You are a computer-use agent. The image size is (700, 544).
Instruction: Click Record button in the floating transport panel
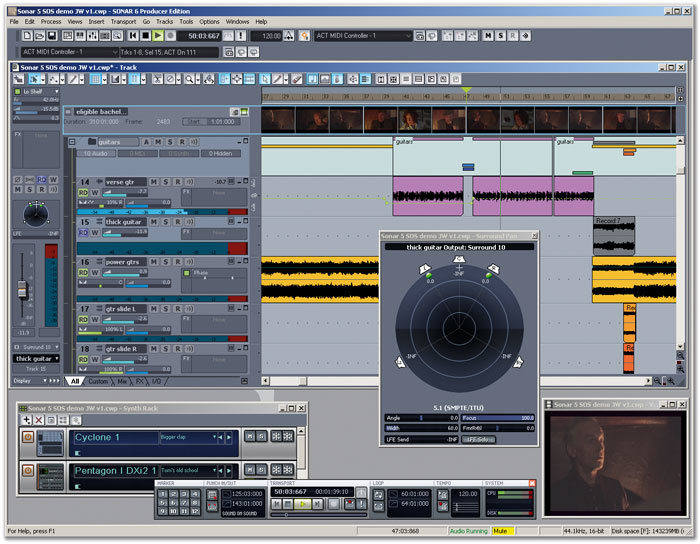pos(333,504)
